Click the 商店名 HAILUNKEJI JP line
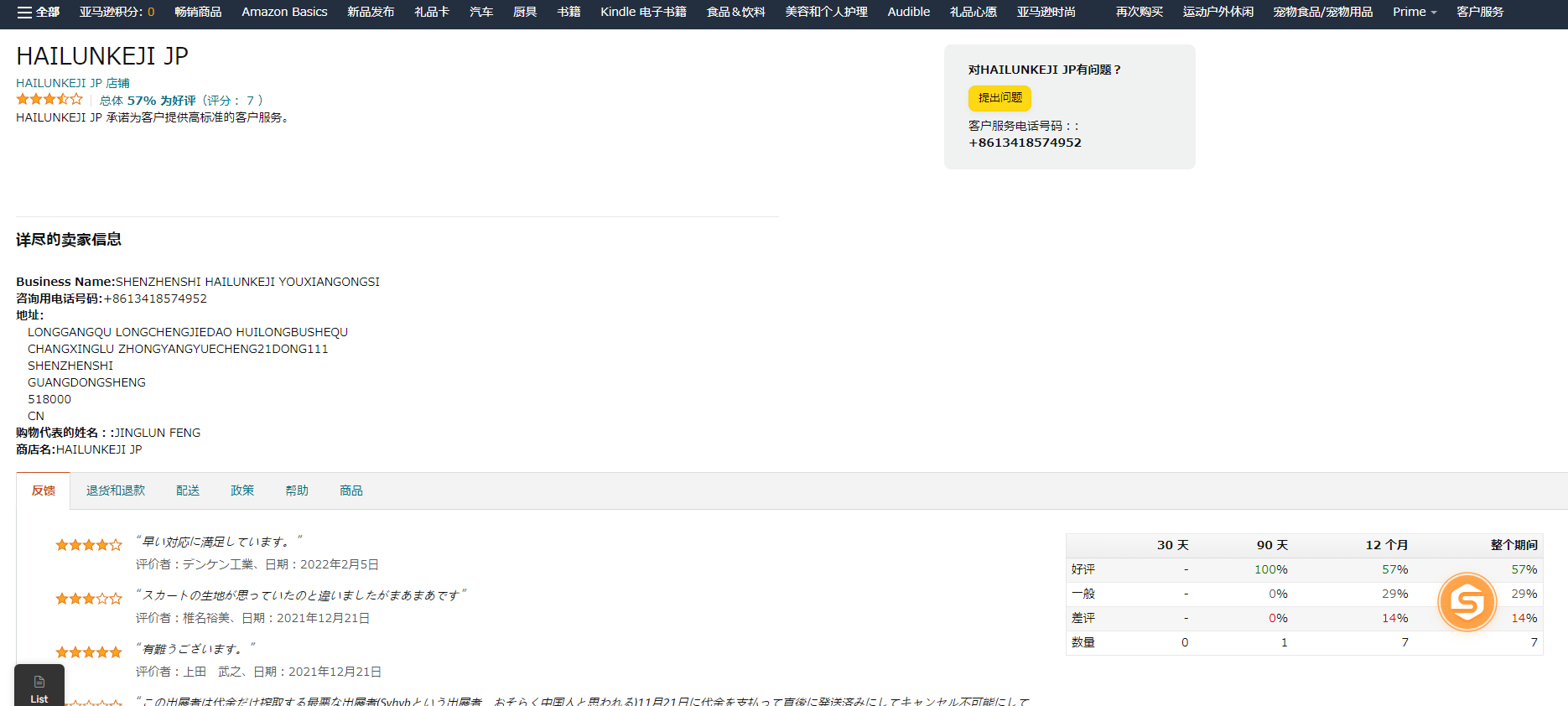The width and height of the screenshot is (1568, 706). pyautogui.click(x=79, y=449)
